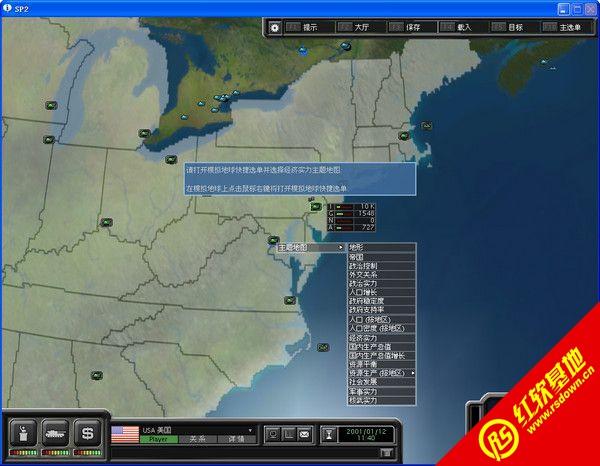Viewport: 600px width, 466px height.
Task: Click the date and time display 2001/01/12
Action: point(366,435)
